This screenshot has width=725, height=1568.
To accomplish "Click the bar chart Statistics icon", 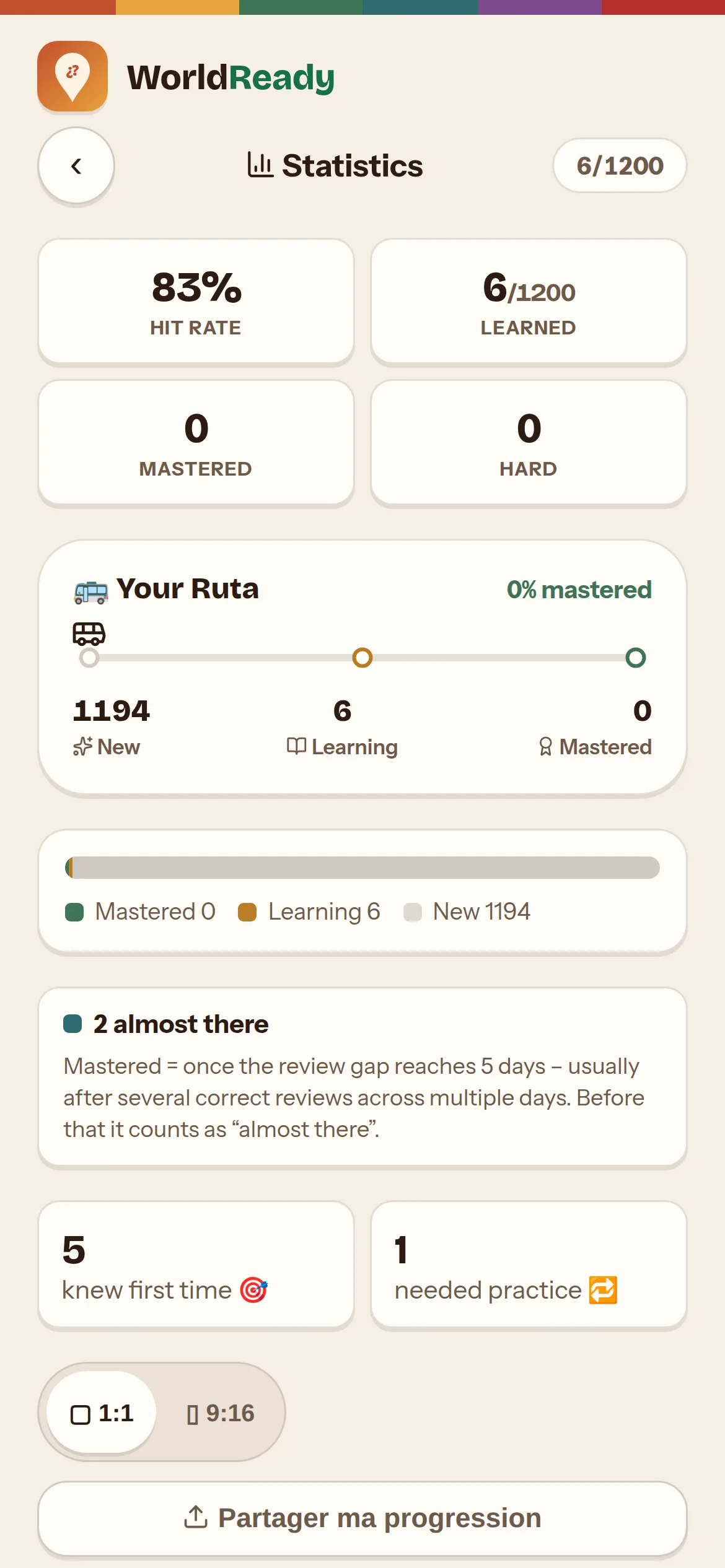I will tap(260, 165).
